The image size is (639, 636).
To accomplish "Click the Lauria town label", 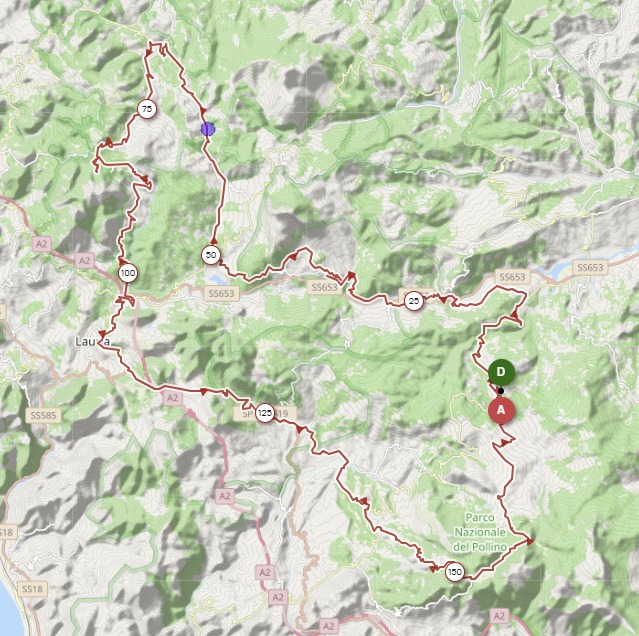I will tap(93, 341).
